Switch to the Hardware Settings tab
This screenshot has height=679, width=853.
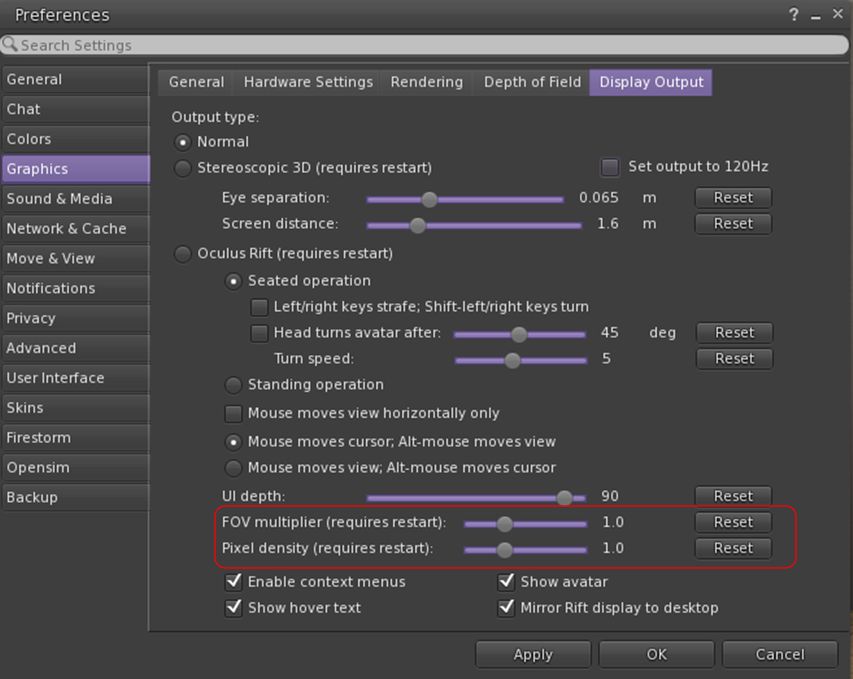pos(308,82)
